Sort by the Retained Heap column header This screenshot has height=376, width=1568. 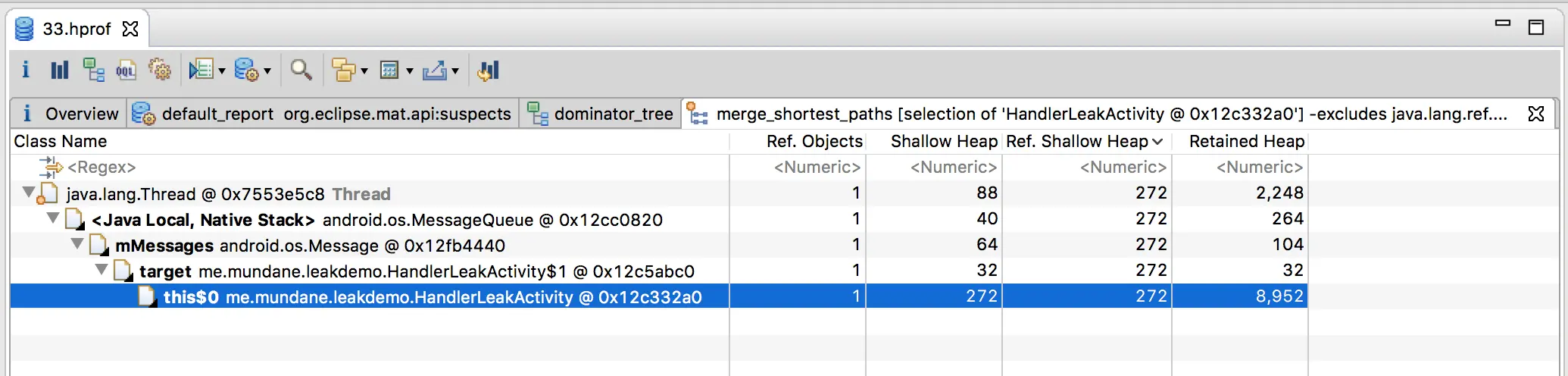click(1246, 141)
